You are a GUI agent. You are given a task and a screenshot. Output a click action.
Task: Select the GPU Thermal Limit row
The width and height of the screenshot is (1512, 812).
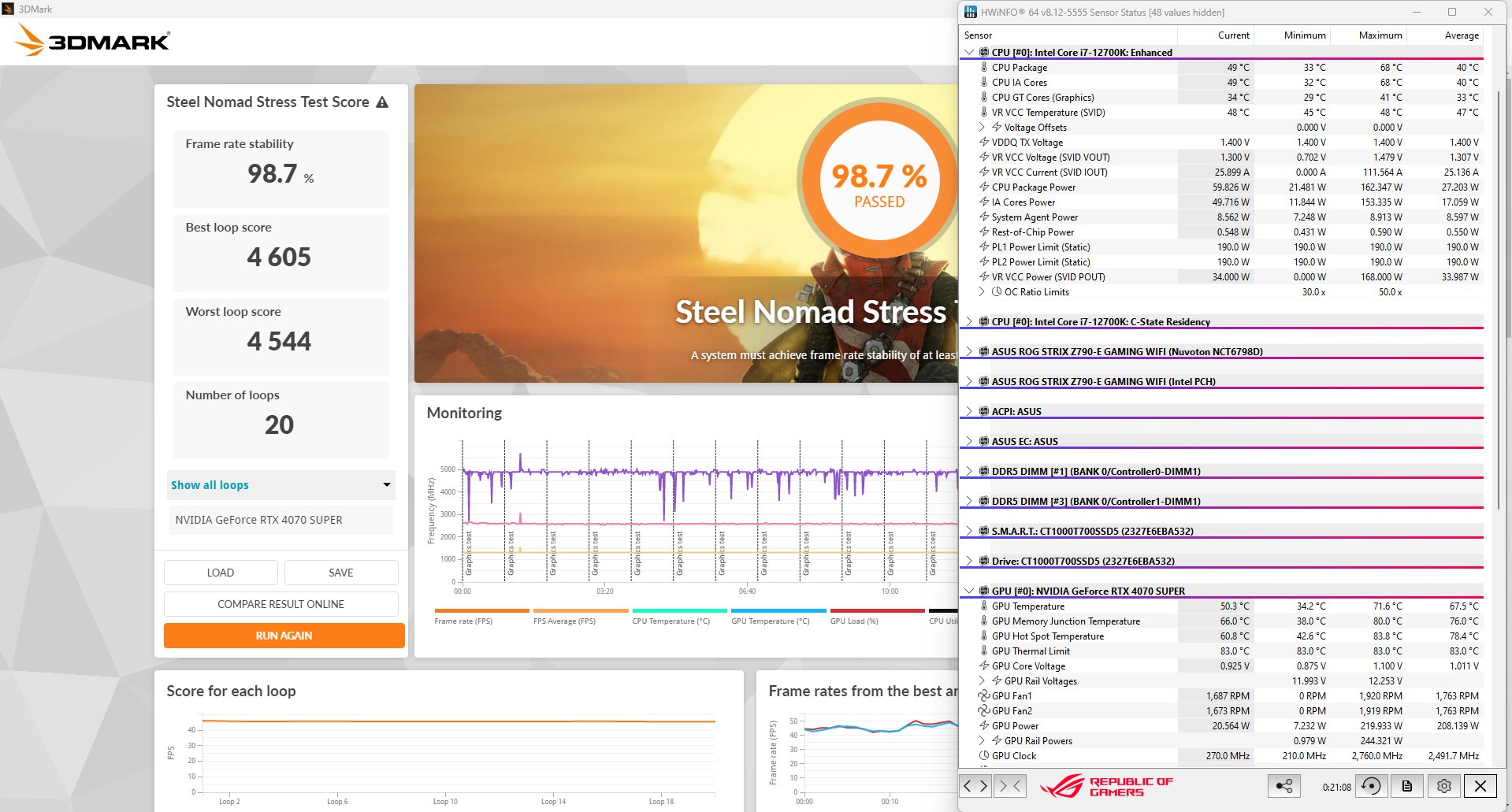coord(1221,651)
